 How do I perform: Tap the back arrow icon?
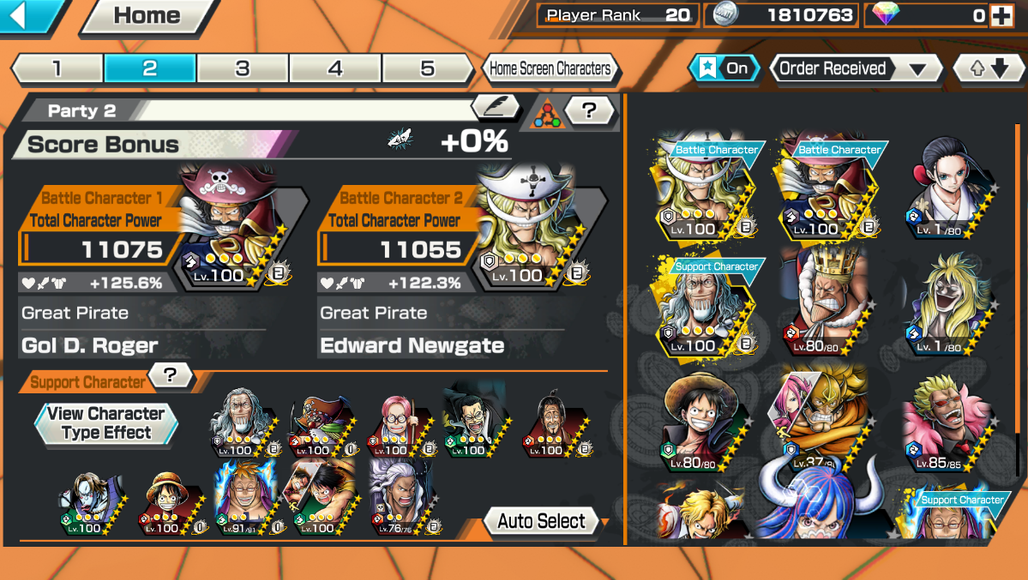point(18,14)
